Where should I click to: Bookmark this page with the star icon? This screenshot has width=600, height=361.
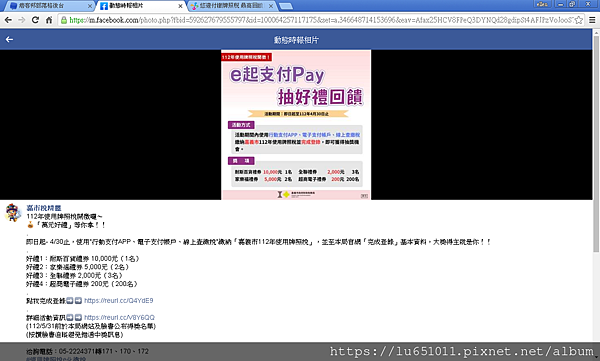(x=579, y=20)
